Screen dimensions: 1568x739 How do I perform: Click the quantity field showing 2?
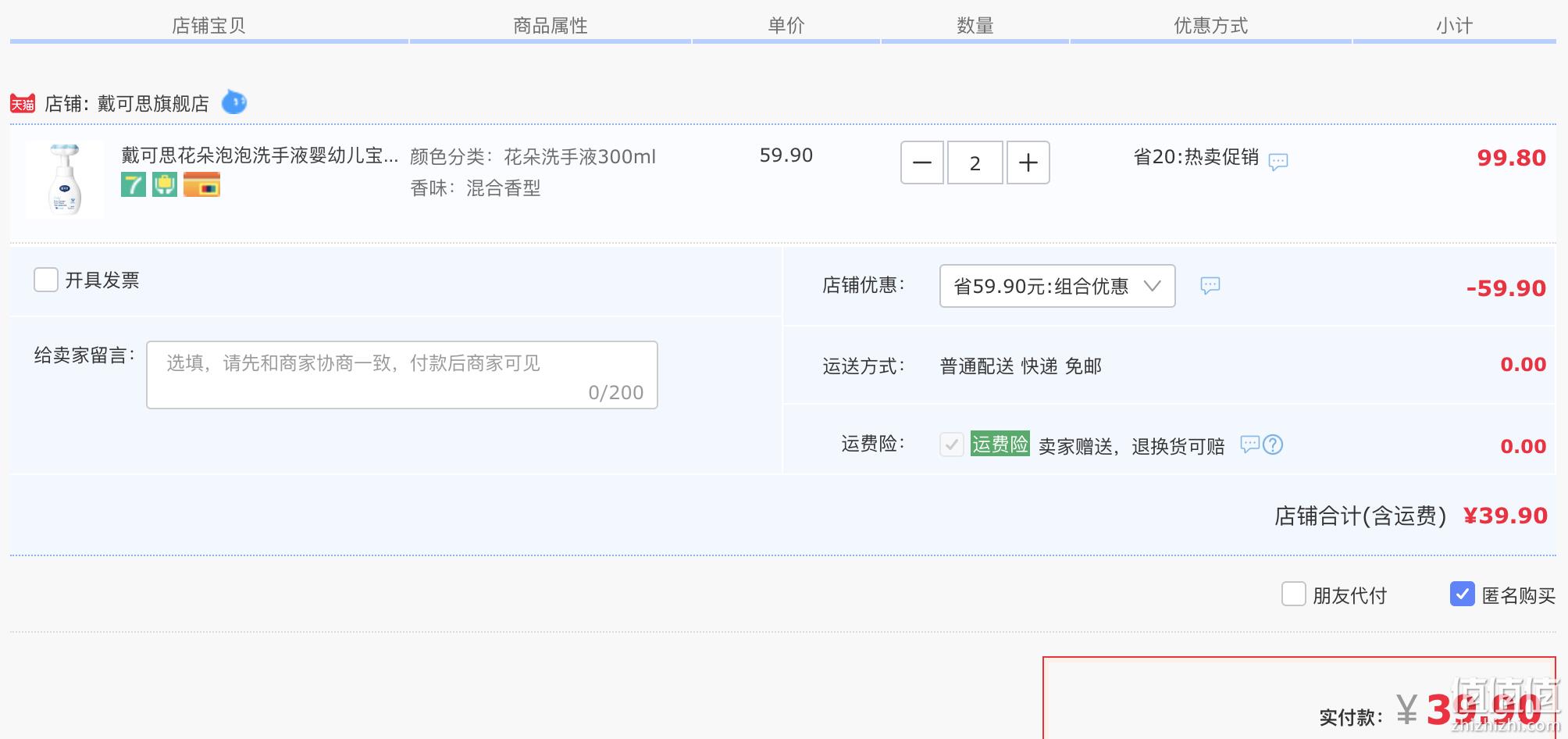975,162
